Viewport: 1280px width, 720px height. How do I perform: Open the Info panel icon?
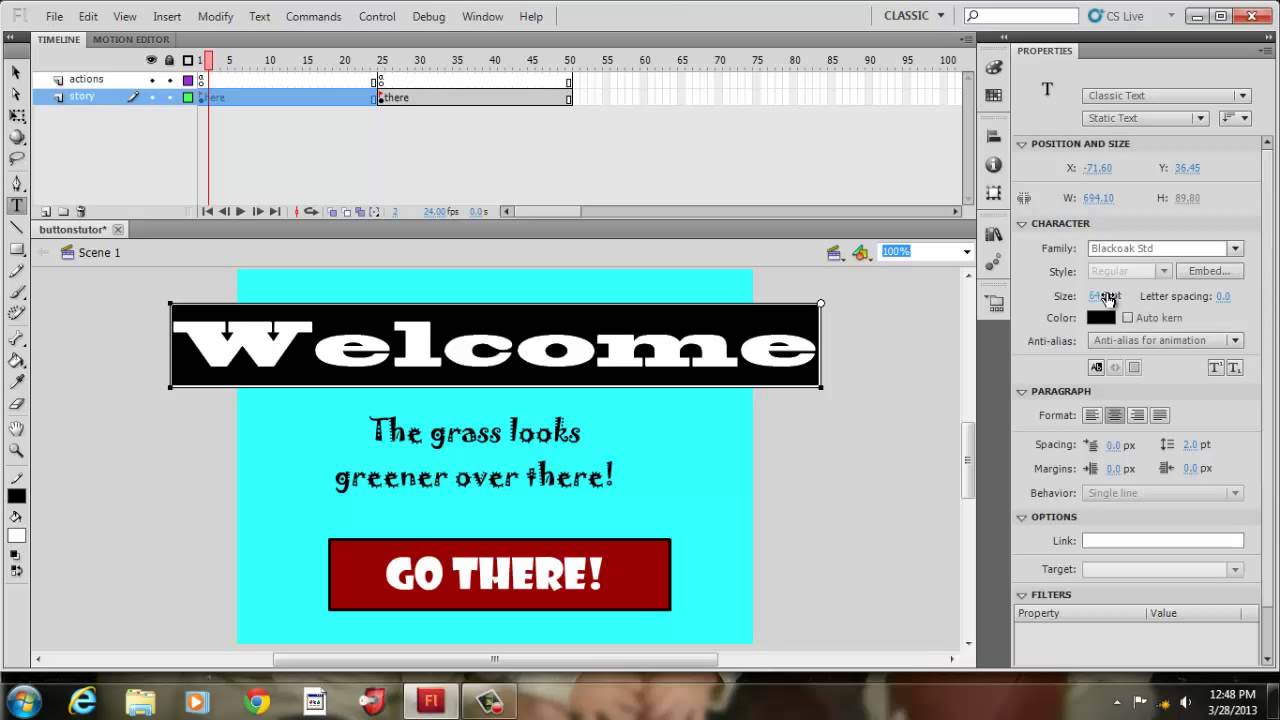(993, 164)
